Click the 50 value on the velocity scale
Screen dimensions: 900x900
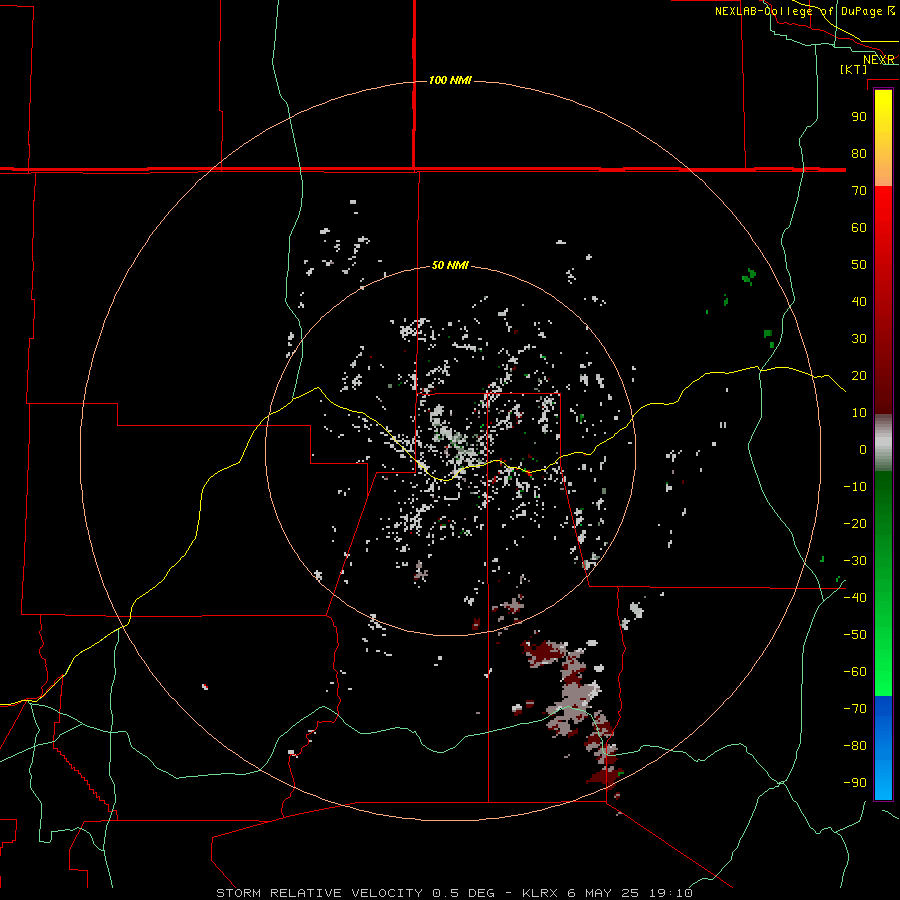[x=859, y=265]
